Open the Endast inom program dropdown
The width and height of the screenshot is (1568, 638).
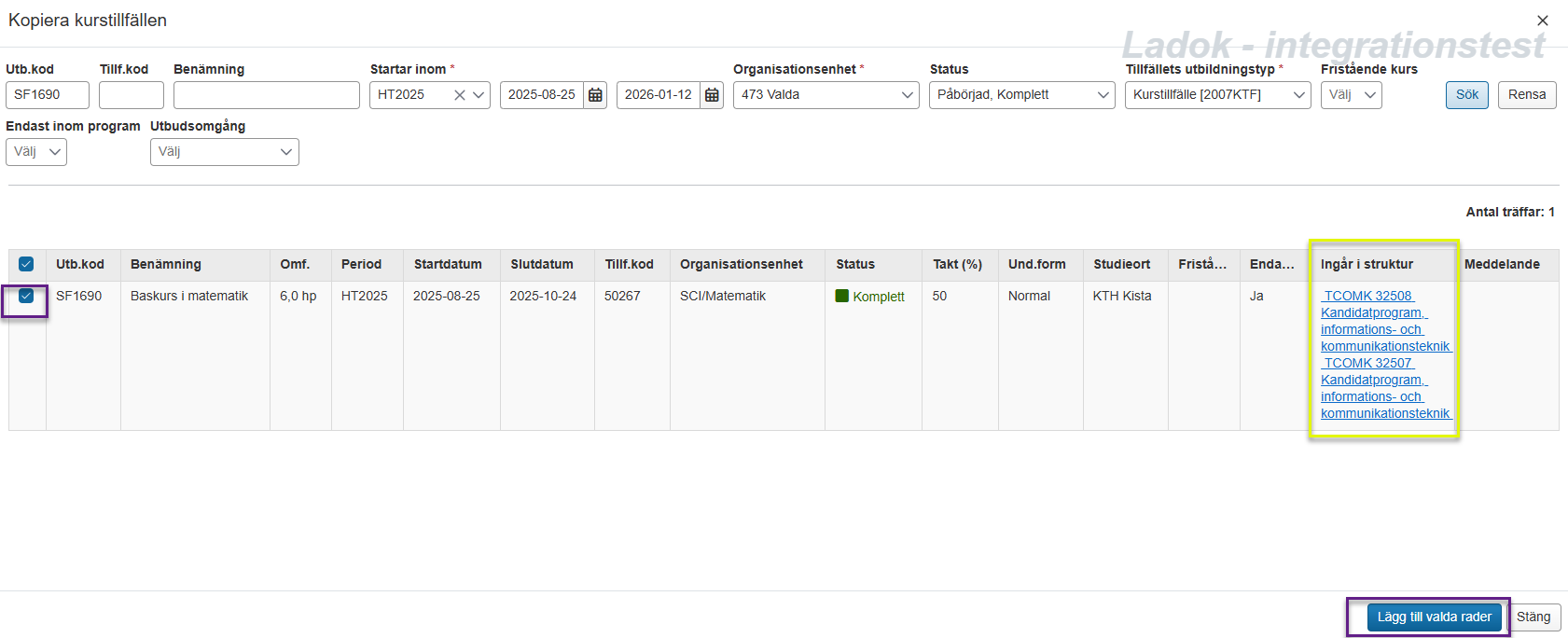[54, 152]
